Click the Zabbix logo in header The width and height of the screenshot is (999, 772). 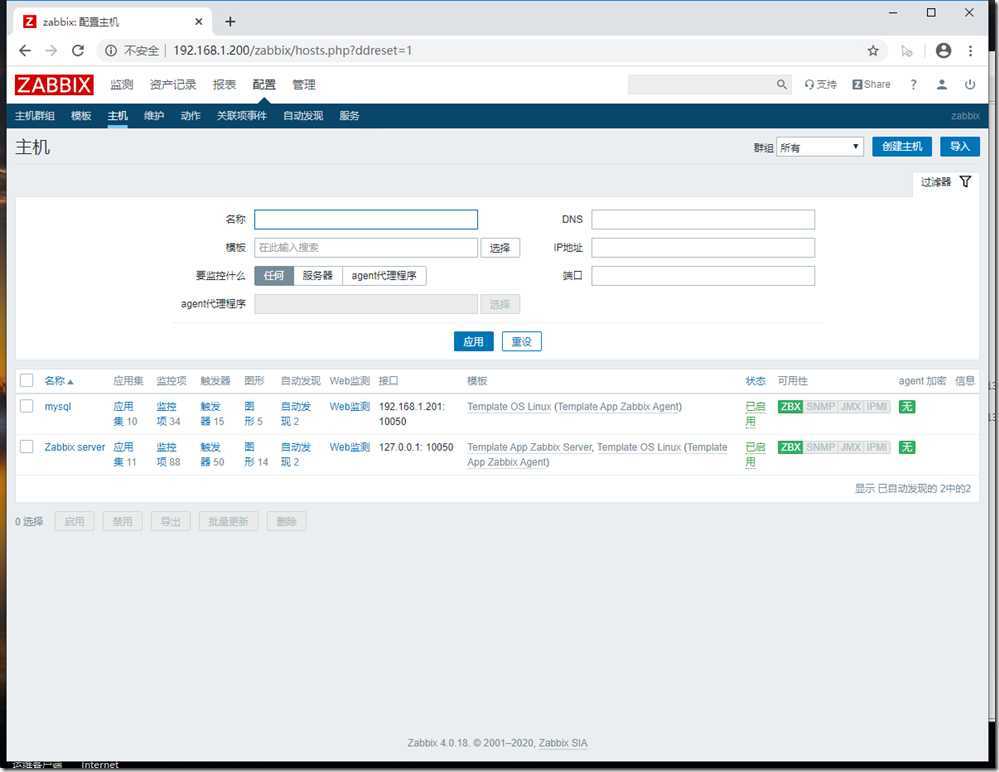pyautogui.click(x=54, y=85)
